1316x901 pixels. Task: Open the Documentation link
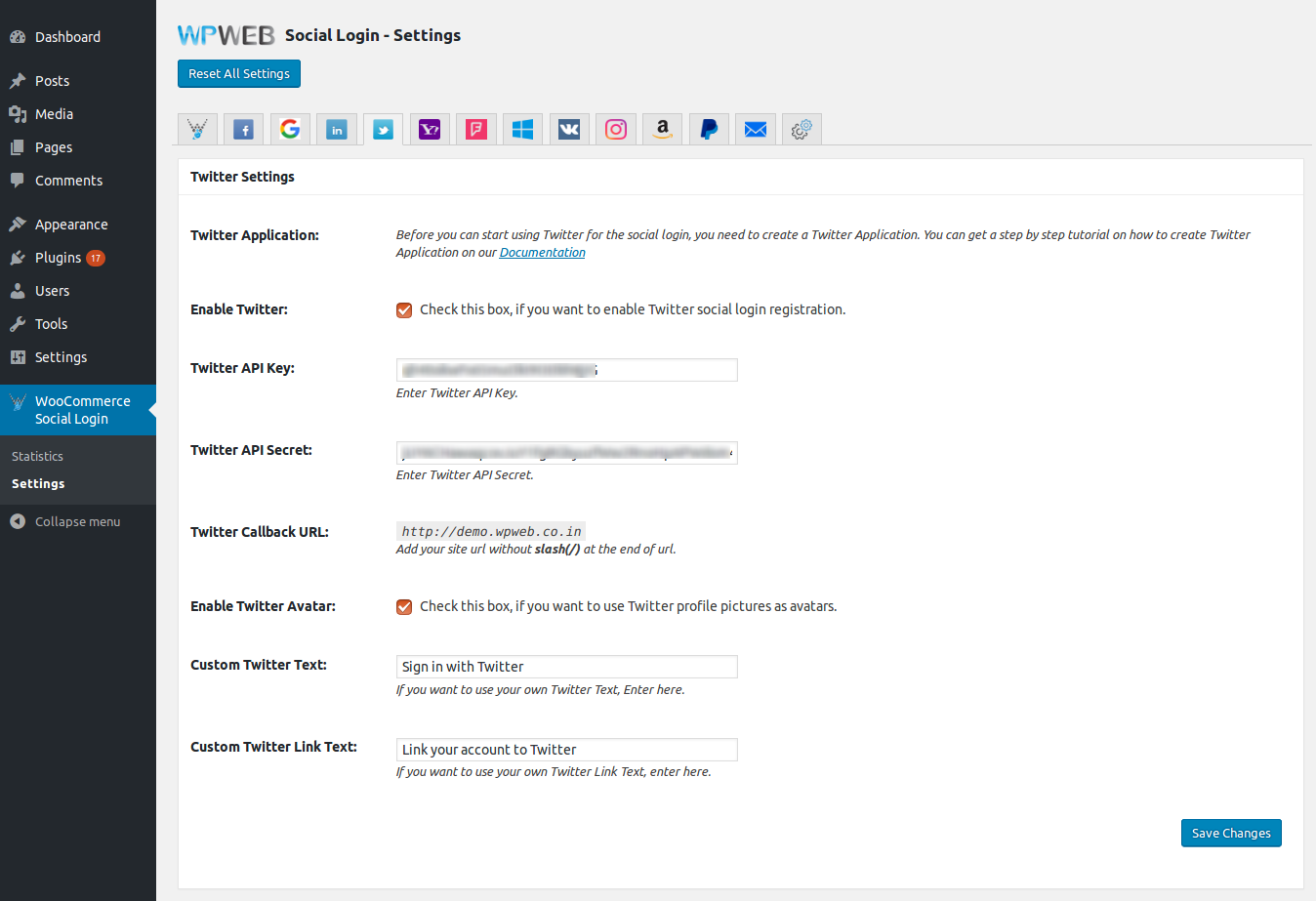(542, 253)
